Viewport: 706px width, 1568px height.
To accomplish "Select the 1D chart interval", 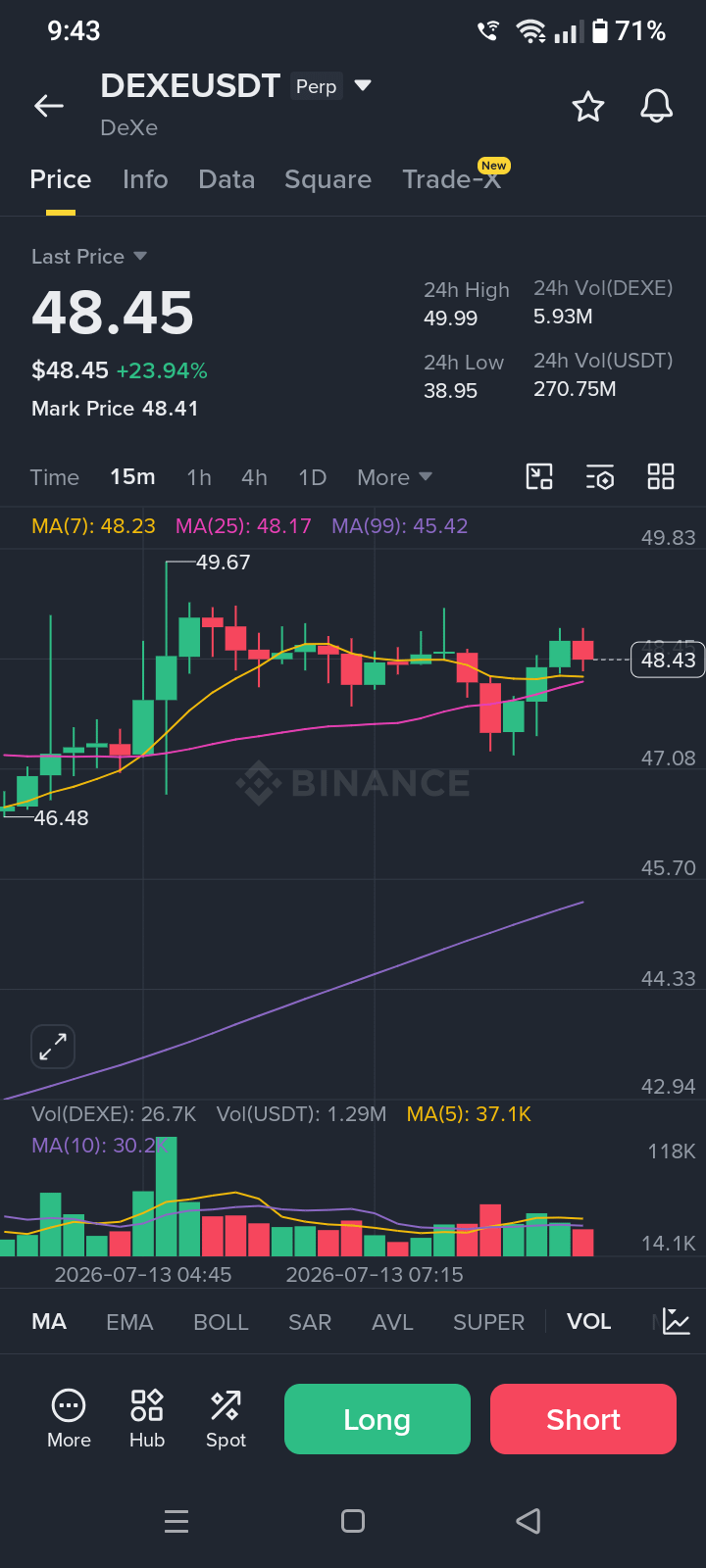I will [312, 477].
